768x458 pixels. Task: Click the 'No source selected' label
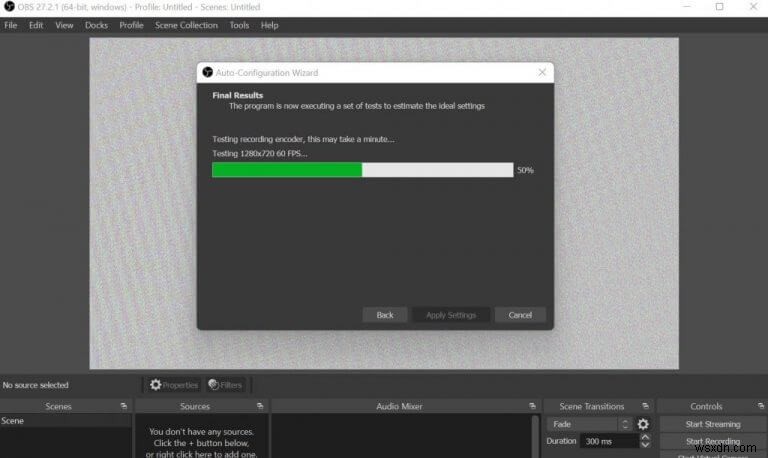coord(35,385)
